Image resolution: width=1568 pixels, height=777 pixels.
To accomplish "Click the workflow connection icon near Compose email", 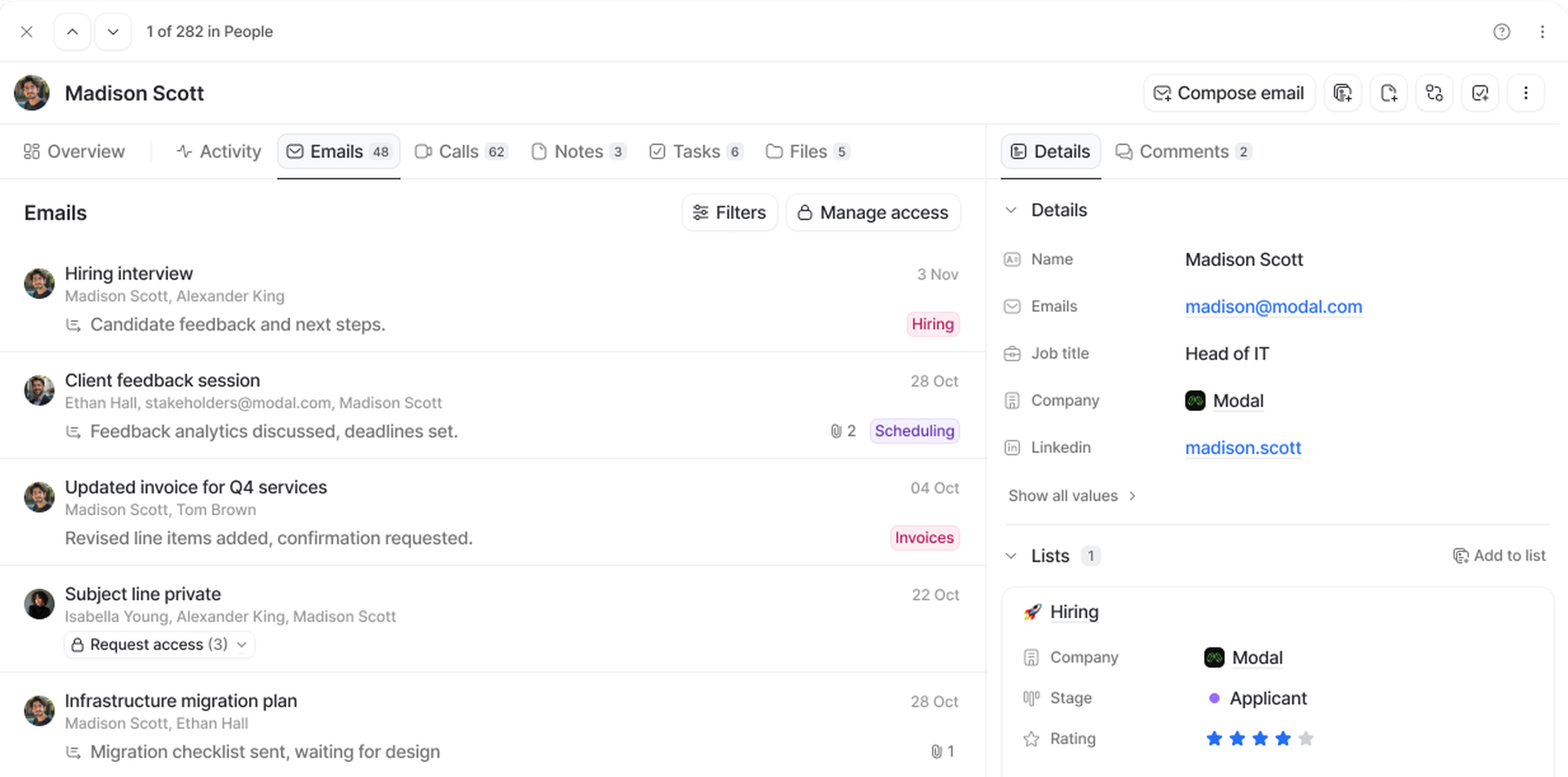I will (x=1435, y=93).
